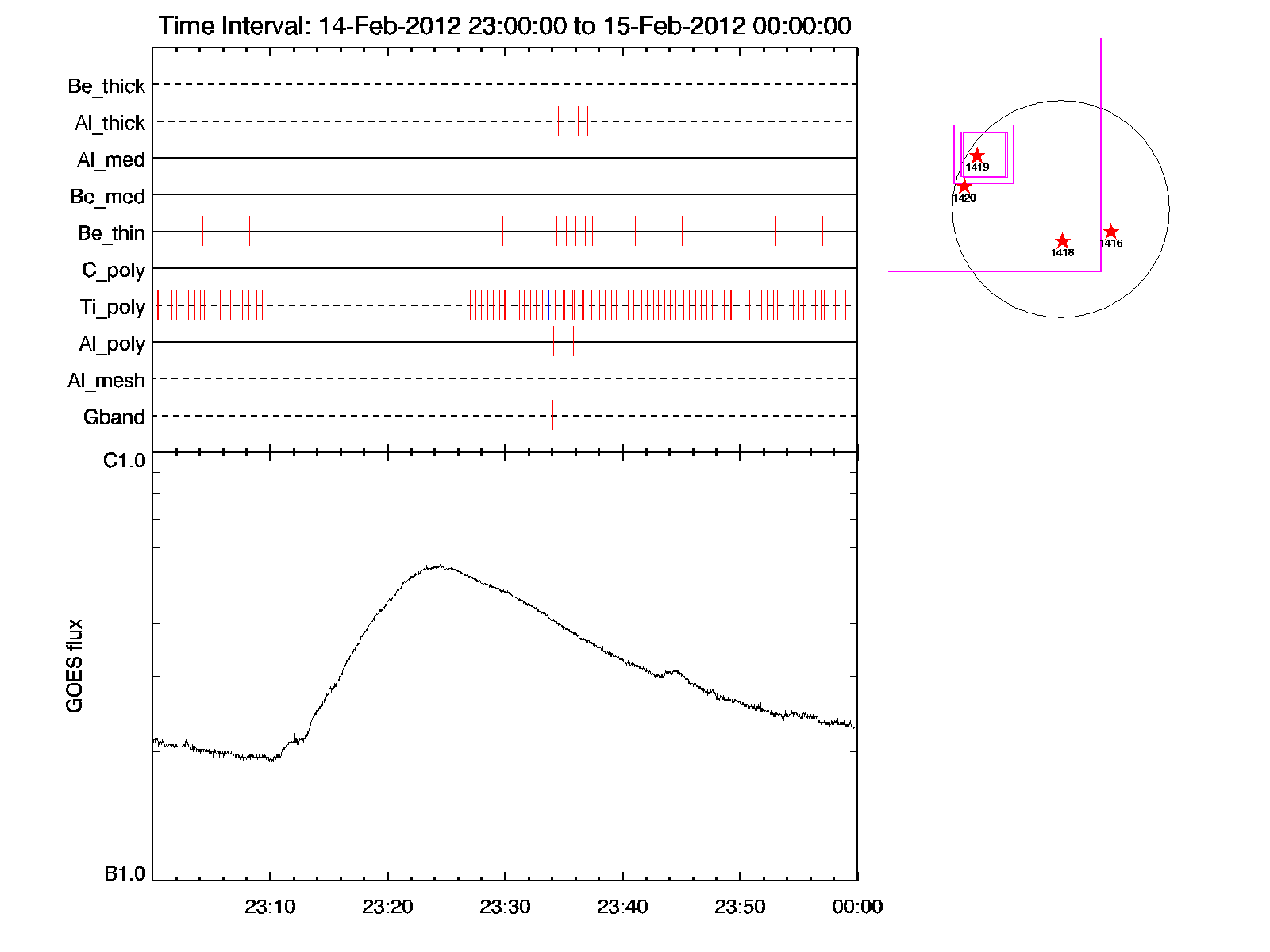Click the Al_thick row label
Image resolution: width=1270 pixels, height=952 pixels.
pyautogui.click(x=110, y=123)
